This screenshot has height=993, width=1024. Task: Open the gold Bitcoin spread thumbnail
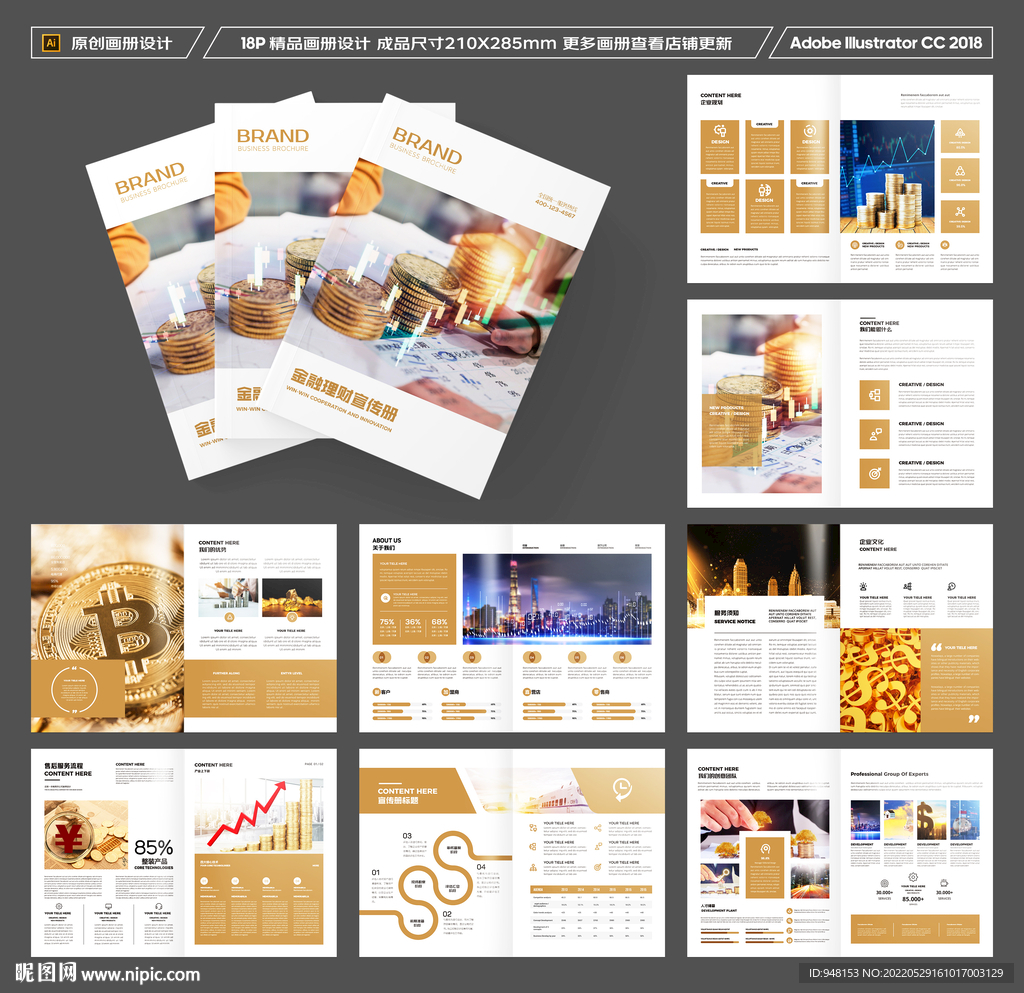coord(184,628)
